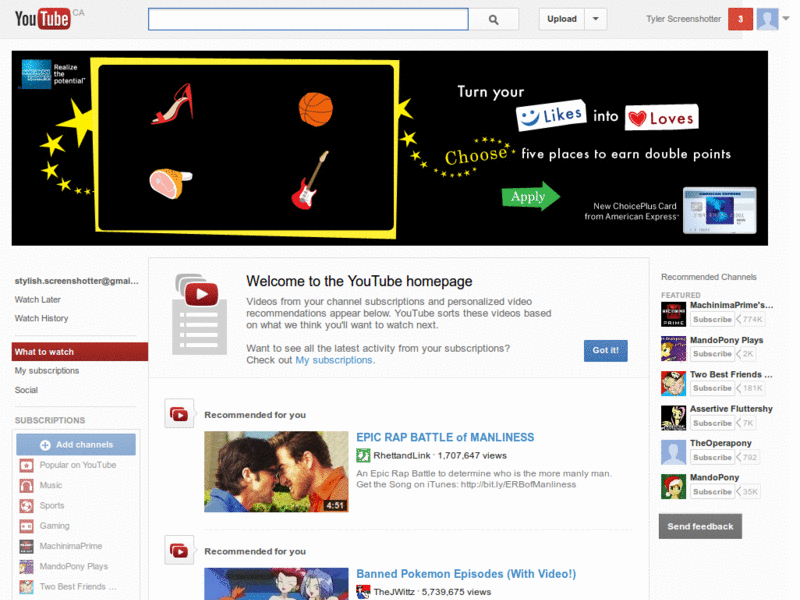Open the stylish.screenshotter account link
The height and width of the screenshot is (600, 800).
pos(77,281)
